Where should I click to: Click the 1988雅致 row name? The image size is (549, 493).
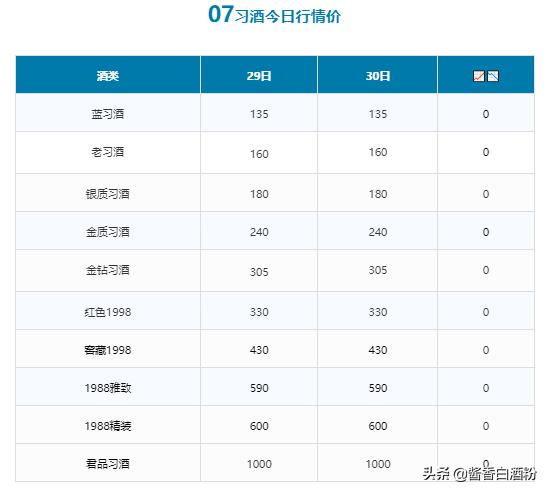(x=108, y=388)
